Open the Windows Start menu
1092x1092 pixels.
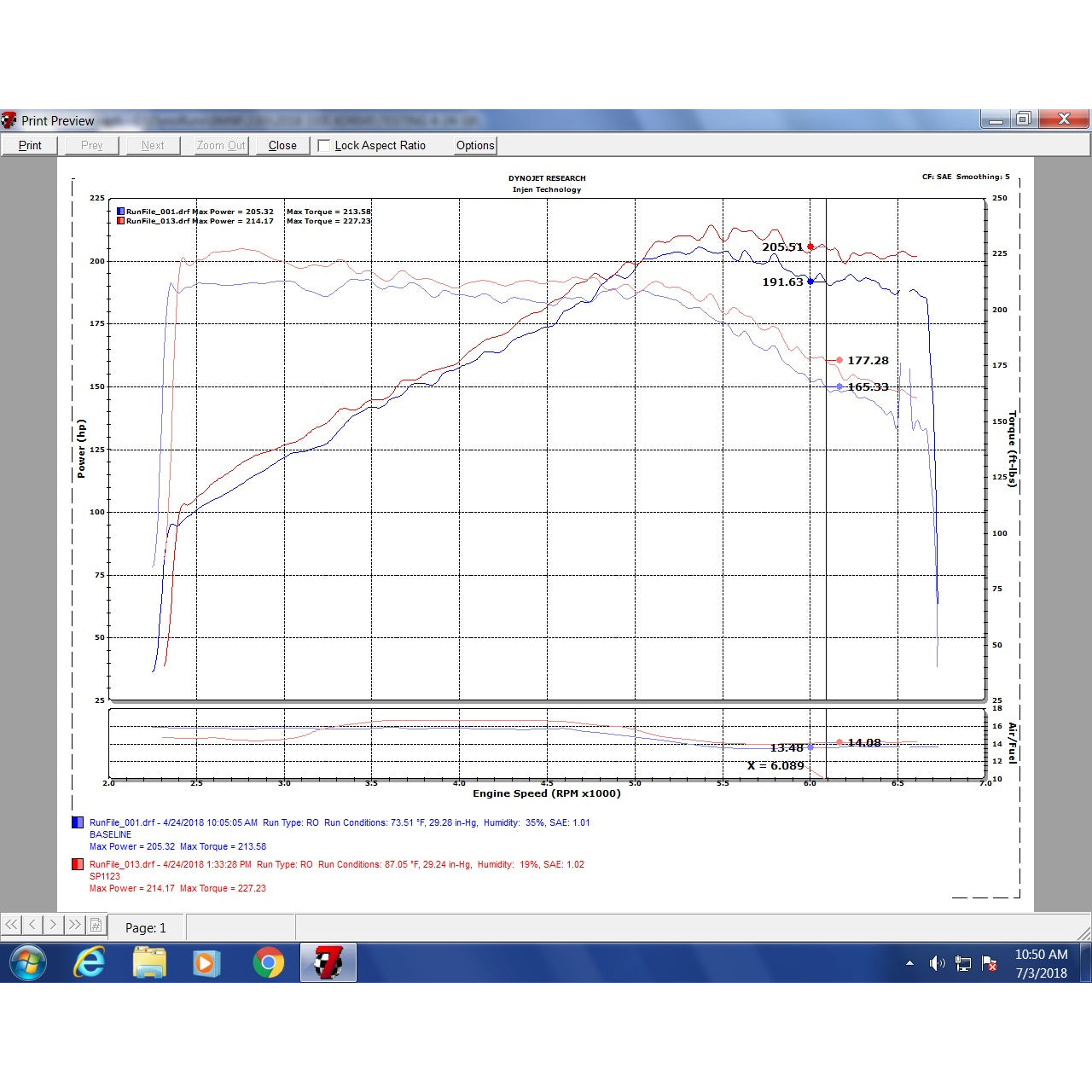tap(28, 963)
